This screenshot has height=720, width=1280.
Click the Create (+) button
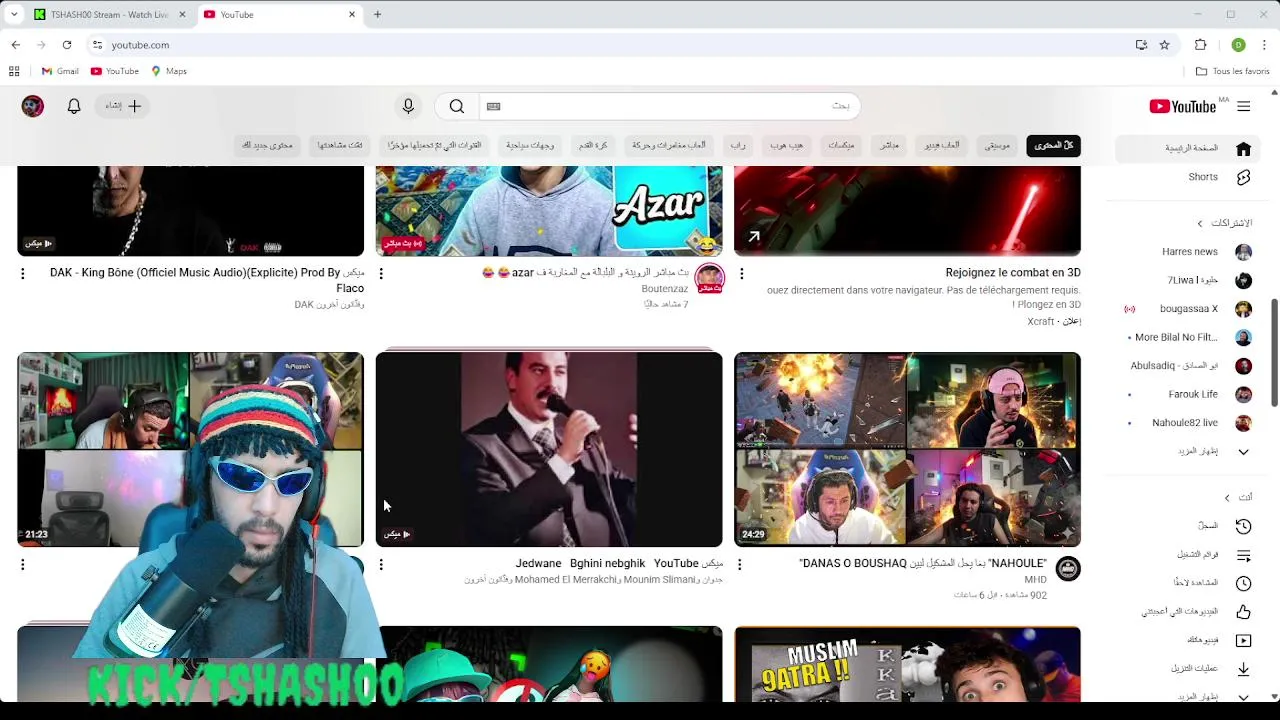[x=125, y=106]
